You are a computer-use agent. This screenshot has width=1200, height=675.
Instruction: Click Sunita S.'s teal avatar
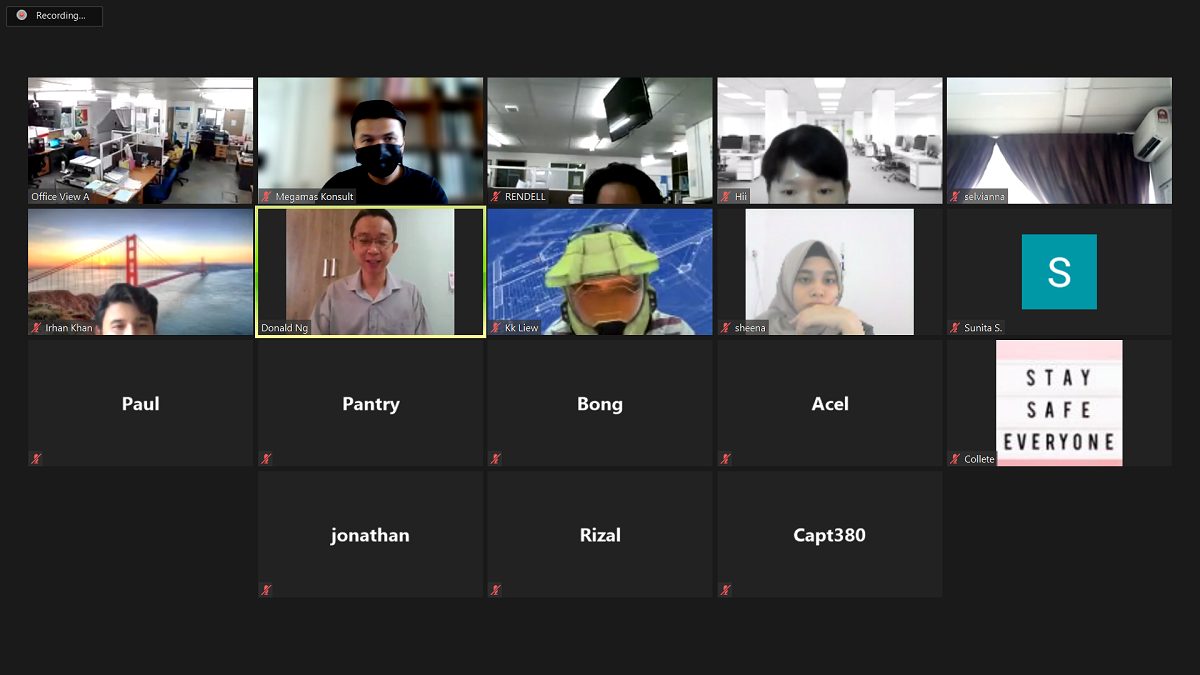point(1059,272)
